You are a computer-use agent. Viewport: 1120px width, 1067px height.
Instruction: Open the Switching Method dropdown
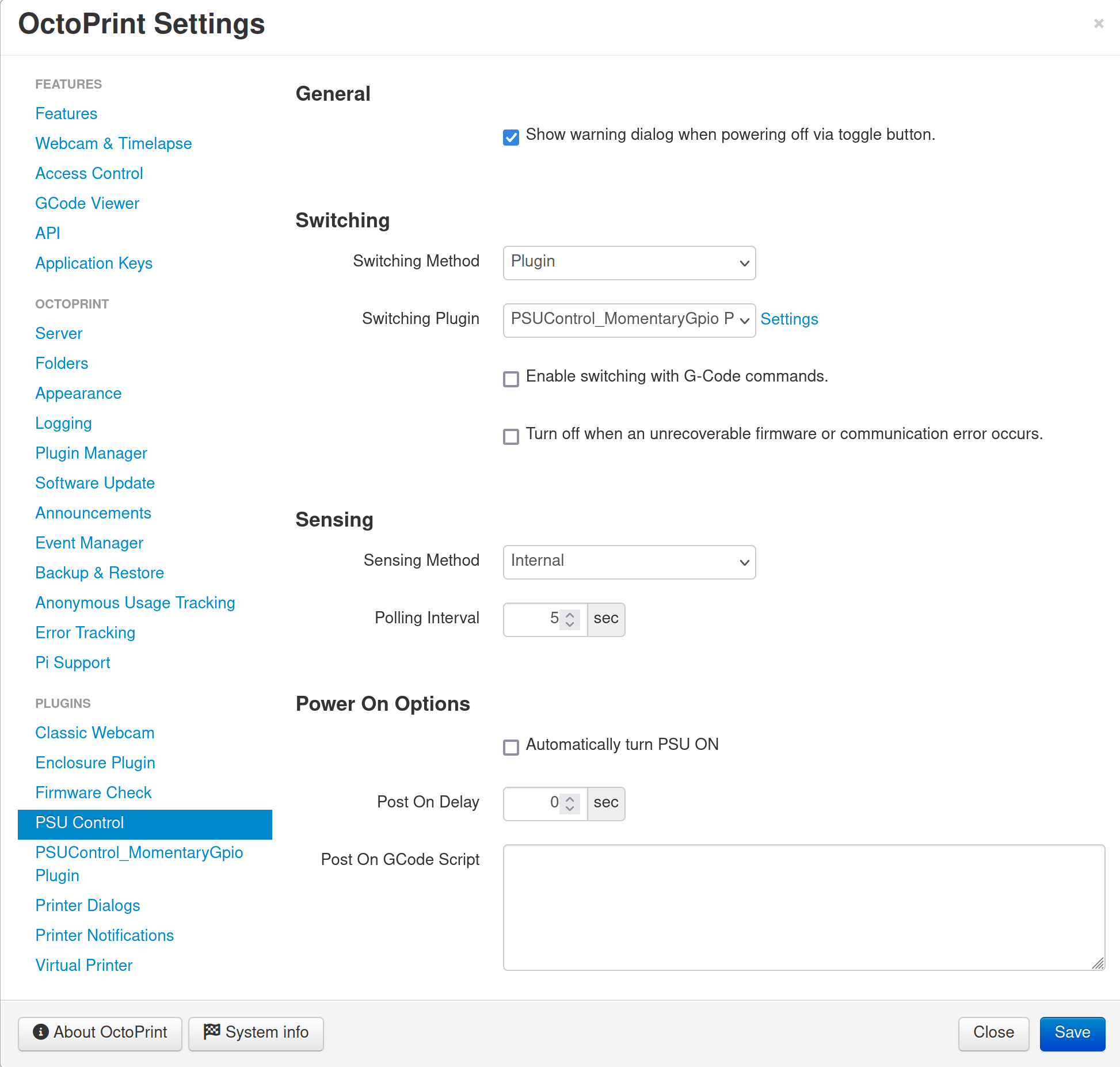(629, 263)
